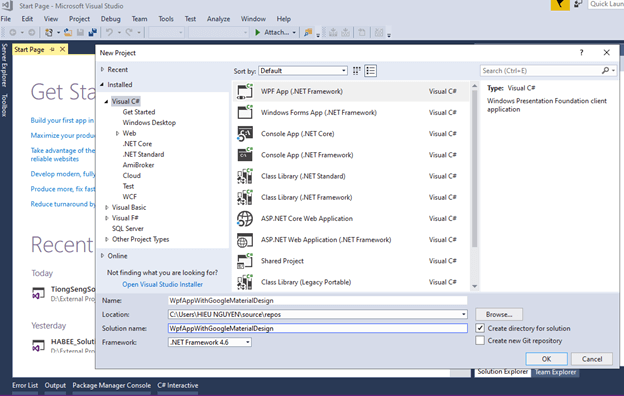
Task: Open the Debug menu
Action: pos(110,19)
